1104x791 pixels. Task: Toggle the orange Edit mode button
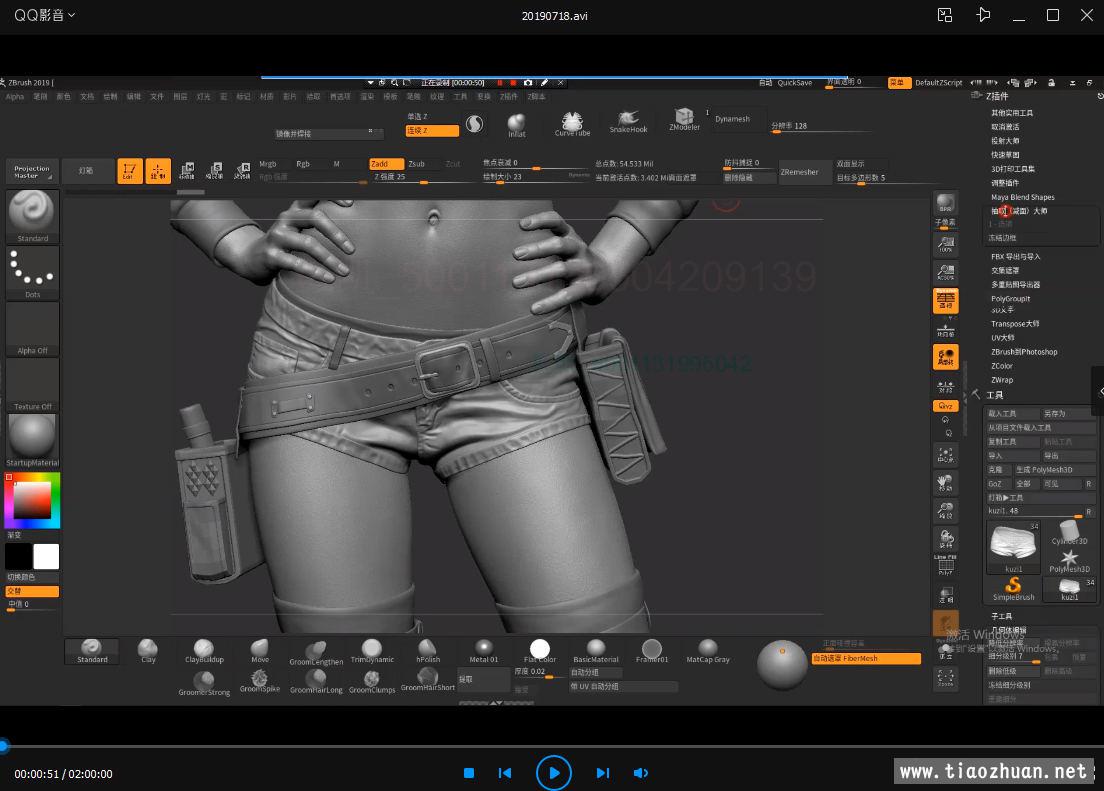pos(130,171)
